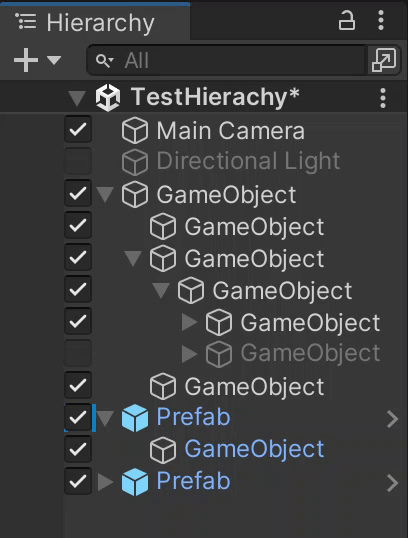
Task: Open TestHierarchy scene options three-dot menu
Action: click(383, 98)
